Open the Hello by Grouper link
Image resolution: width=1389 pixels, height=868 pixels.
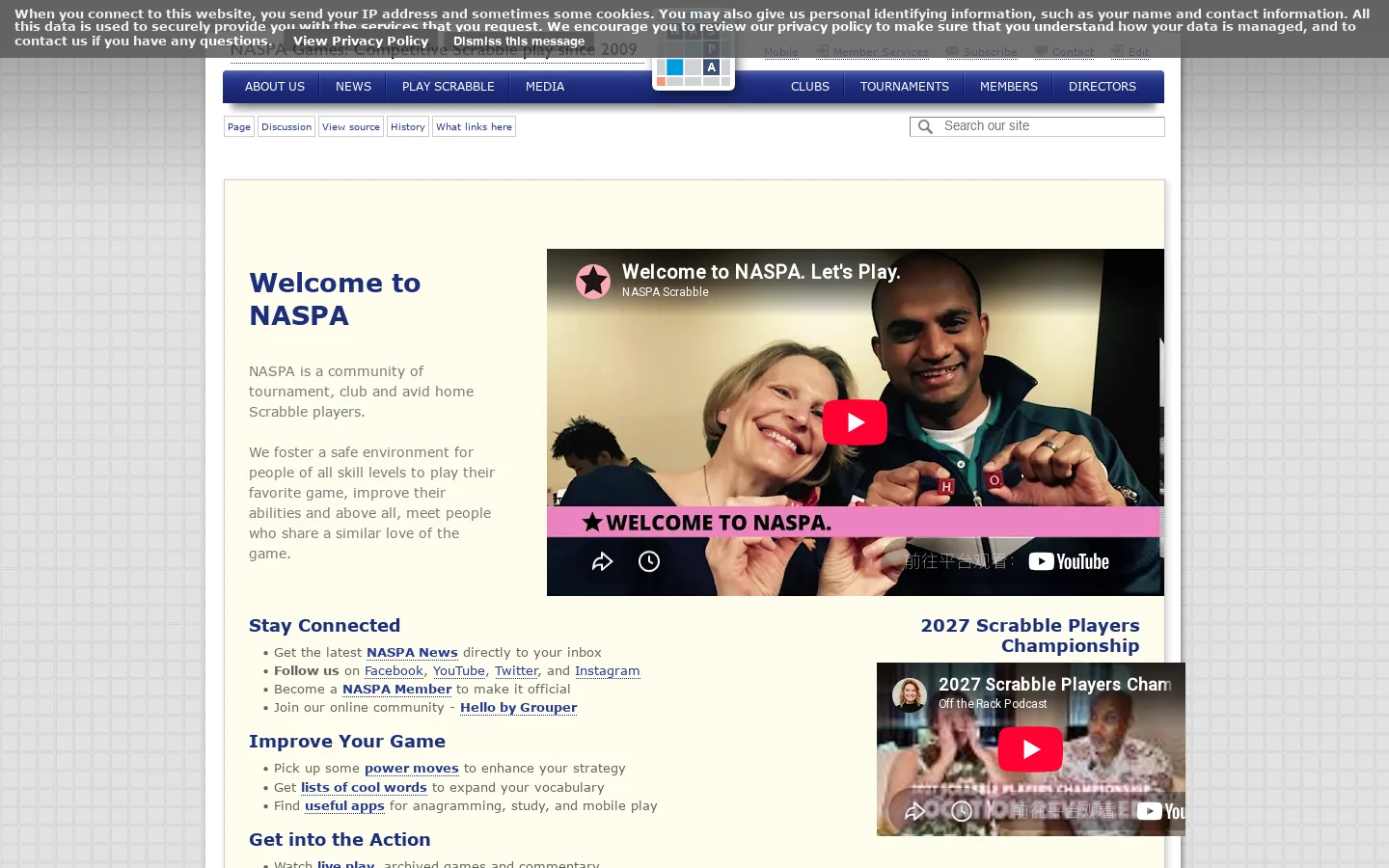pyautogui.click(x=519, y=708)
